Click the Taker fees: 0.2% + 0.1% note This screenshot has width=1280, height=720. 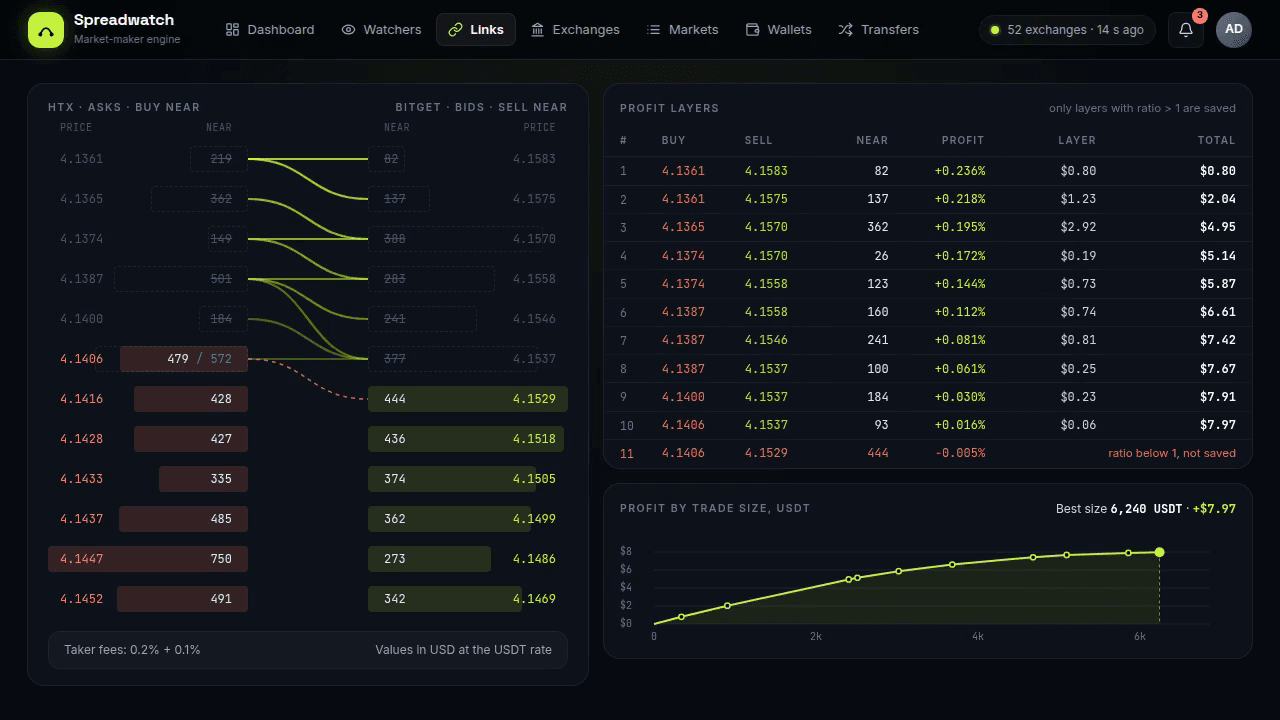click(132, 650)
